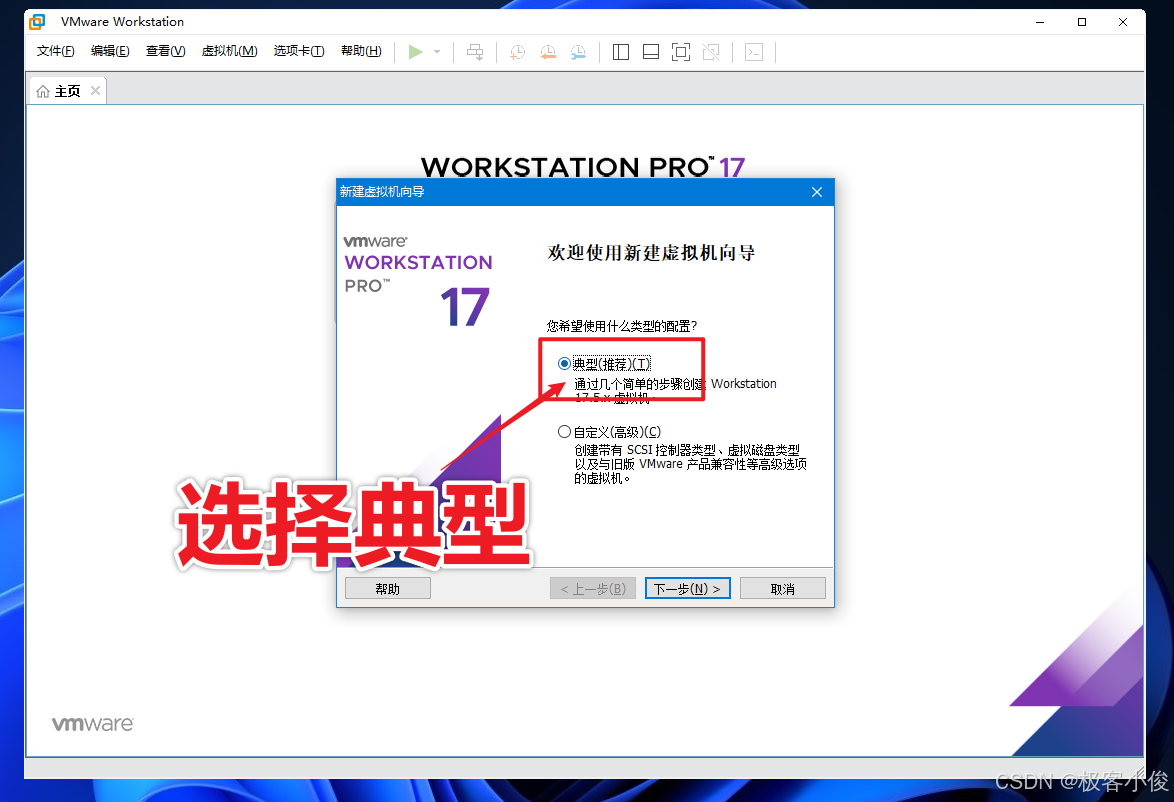
Task: Click Send Ctrl+Alt+Del toolbar icon
Action: (x=475, y=52)
